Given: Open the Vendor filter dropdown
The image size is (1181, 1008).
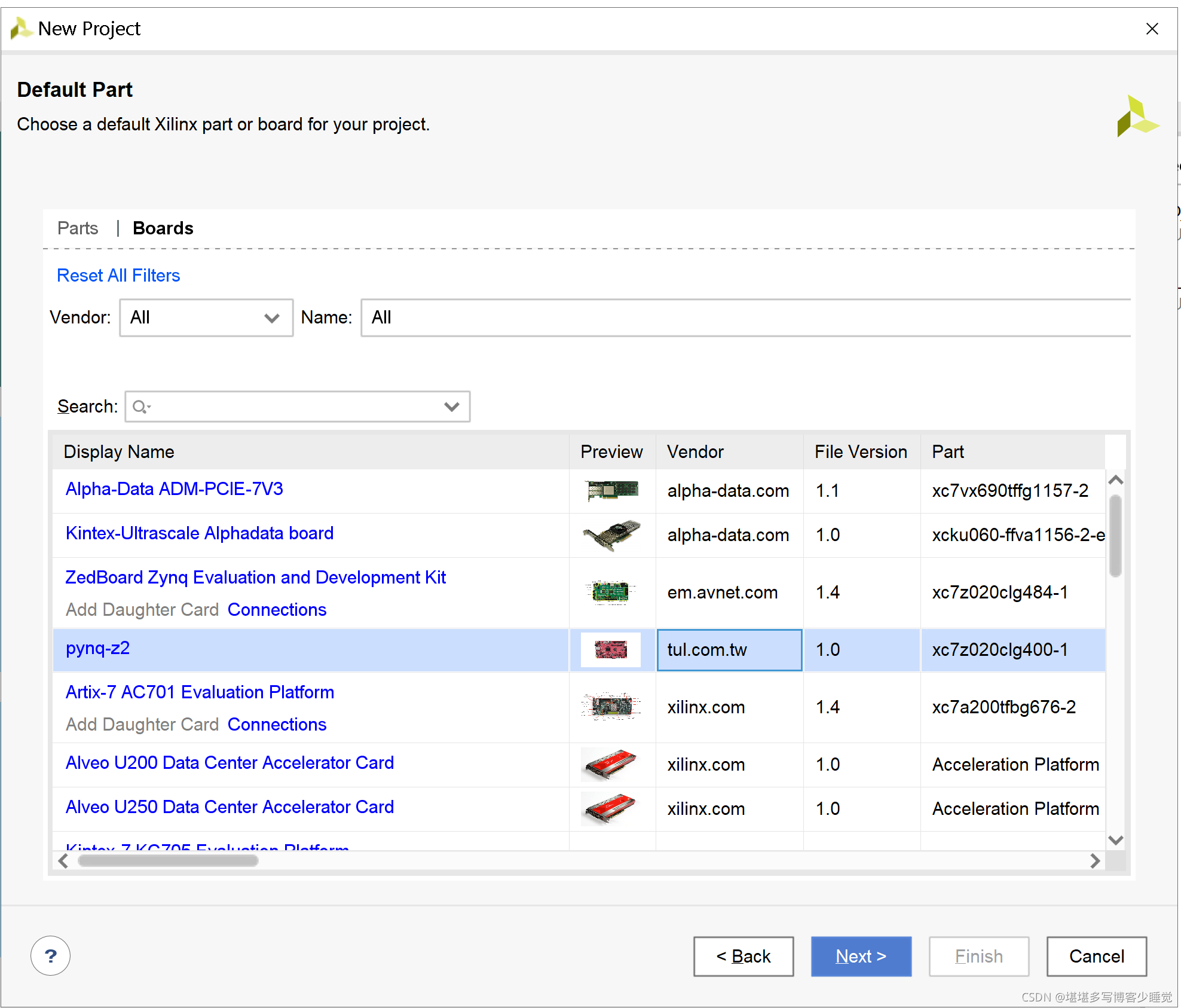Looking at the screenshot, I should (x=206, y=317).
